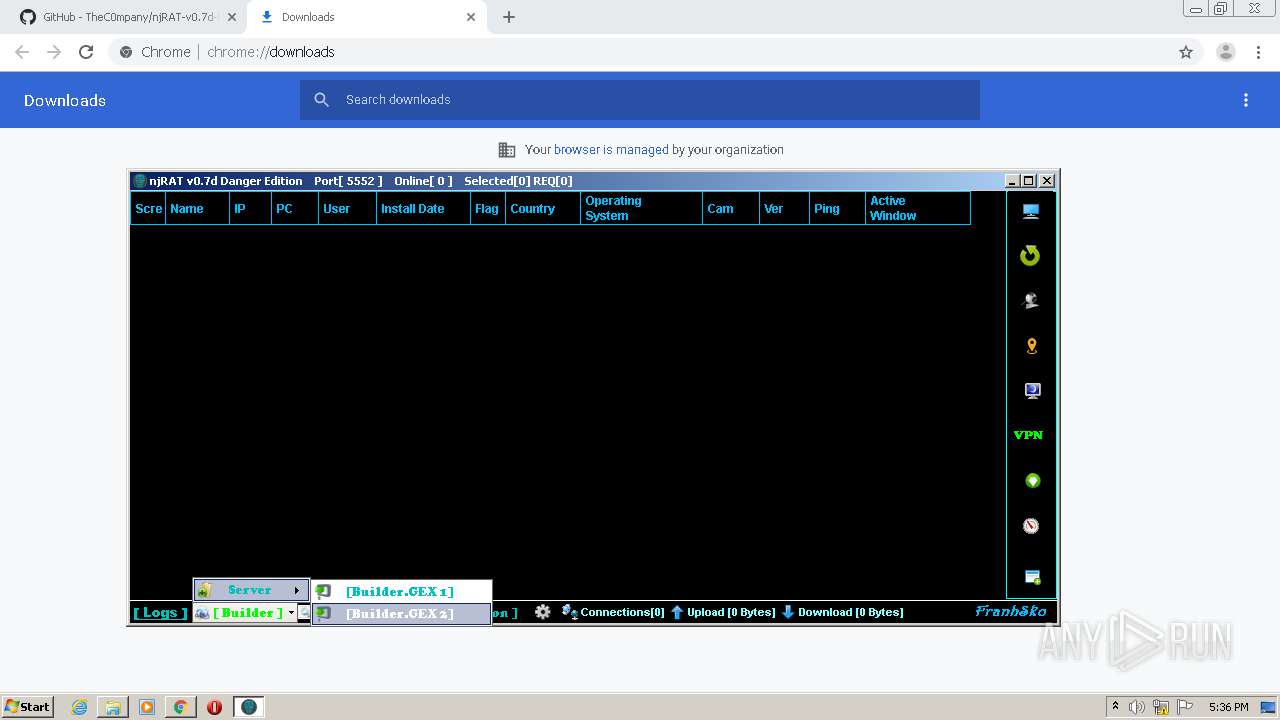1280x720 pixels.
Task: Click the Install Date column header
Action: 423,208
